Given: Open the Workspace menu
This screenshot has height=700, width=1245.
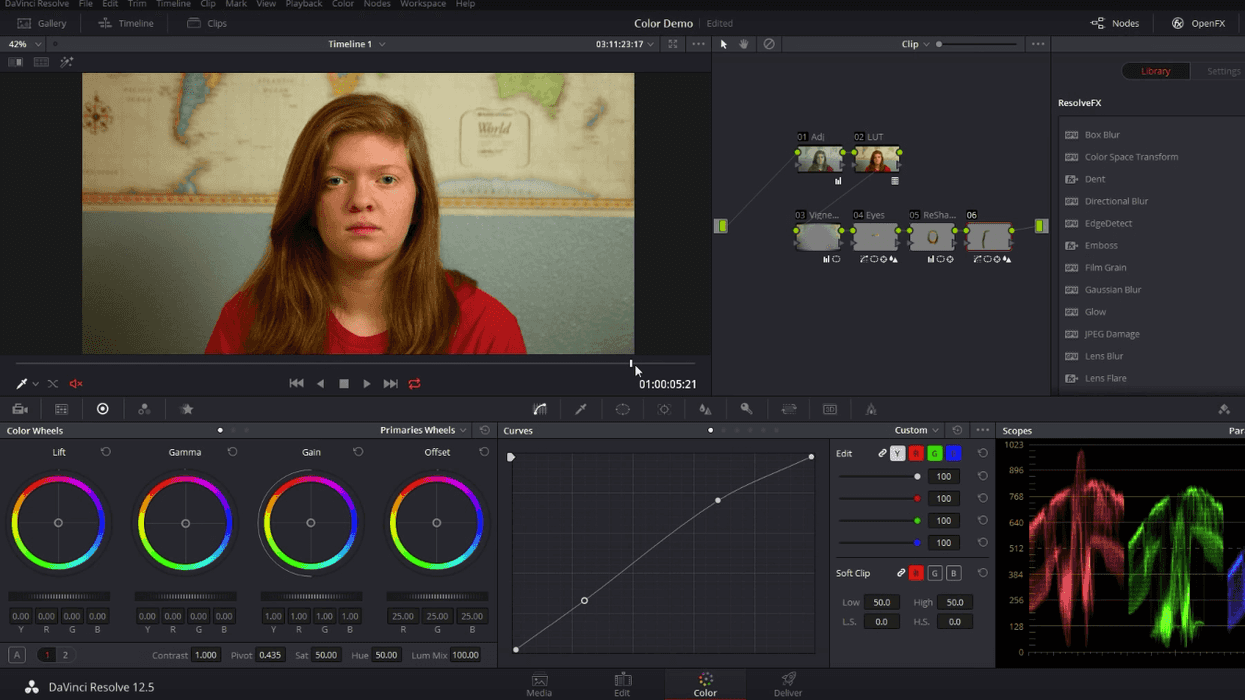Looking at the screenshot, I should (423, 4).
